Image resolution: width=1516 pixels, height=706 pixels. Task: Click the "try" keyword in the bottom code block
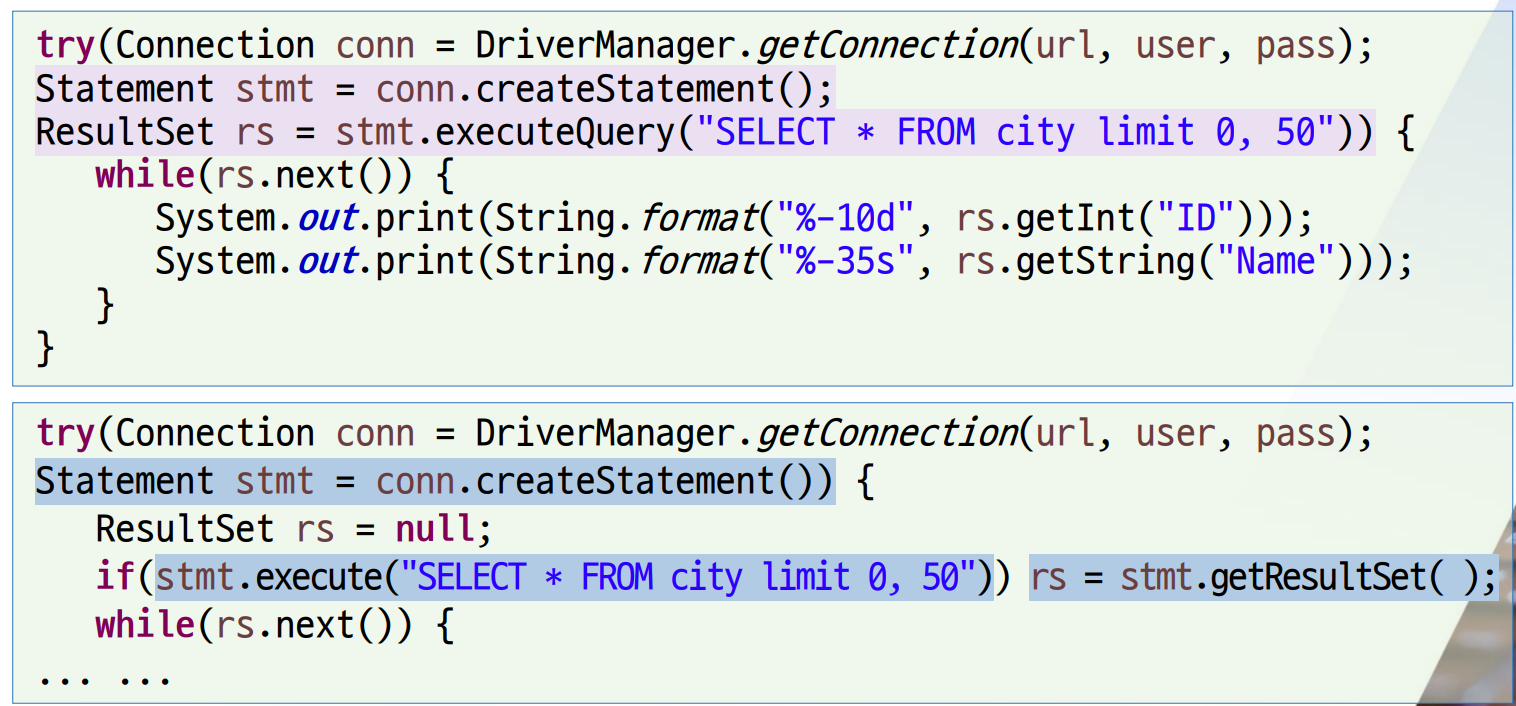65,433
